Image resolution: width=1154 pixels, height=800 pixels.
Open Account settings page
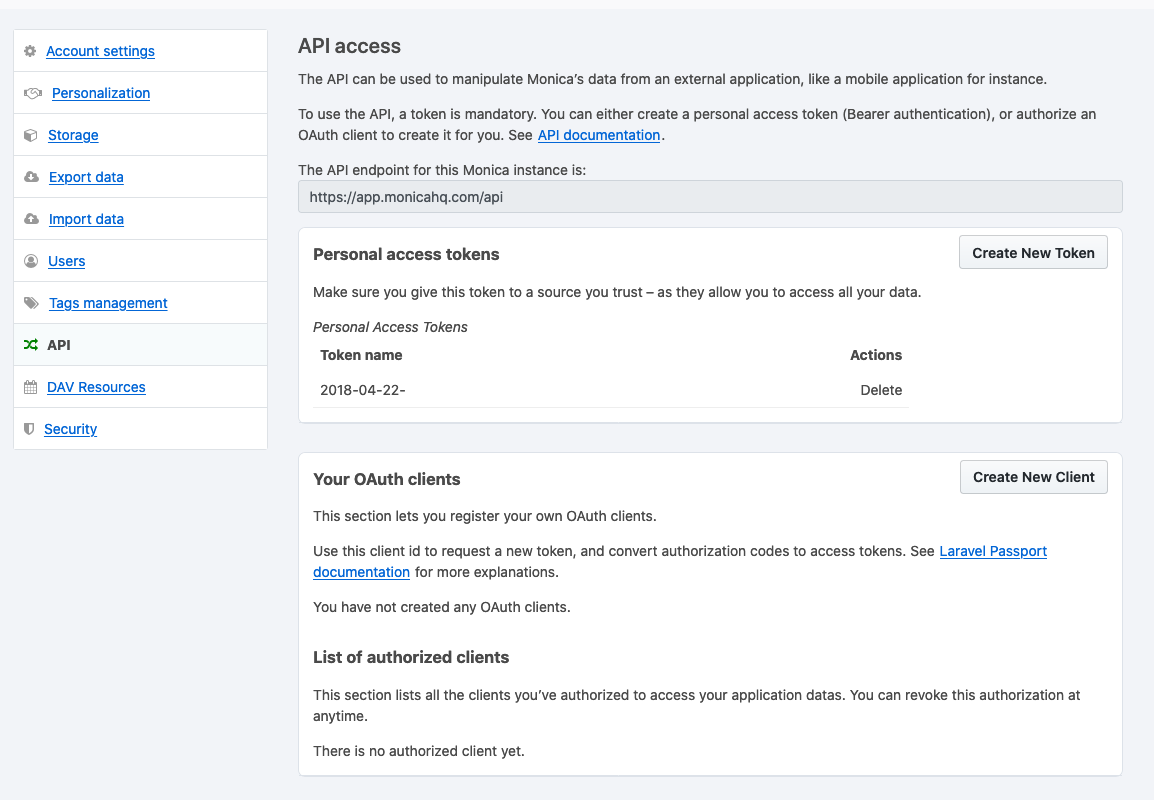[100, 51]
